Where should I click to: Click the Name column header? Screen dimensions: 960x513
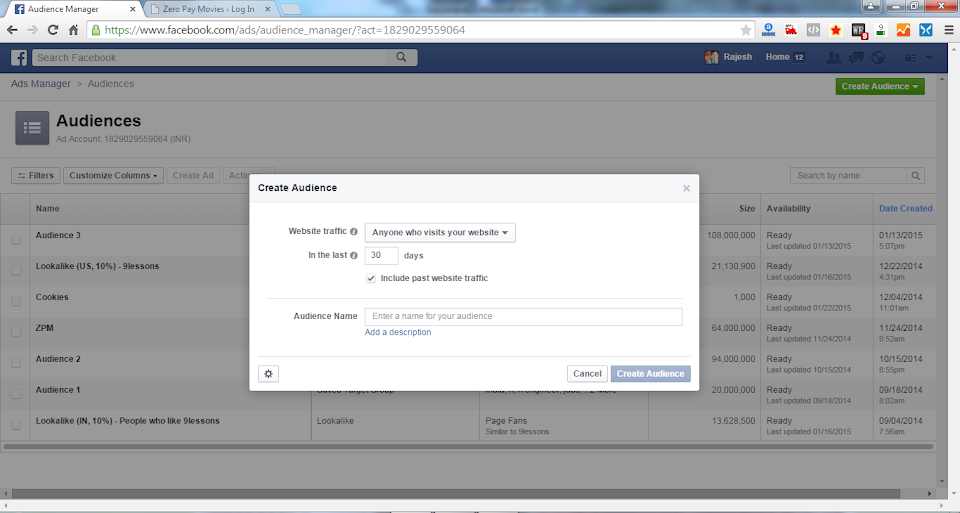(x=47, y=209)
